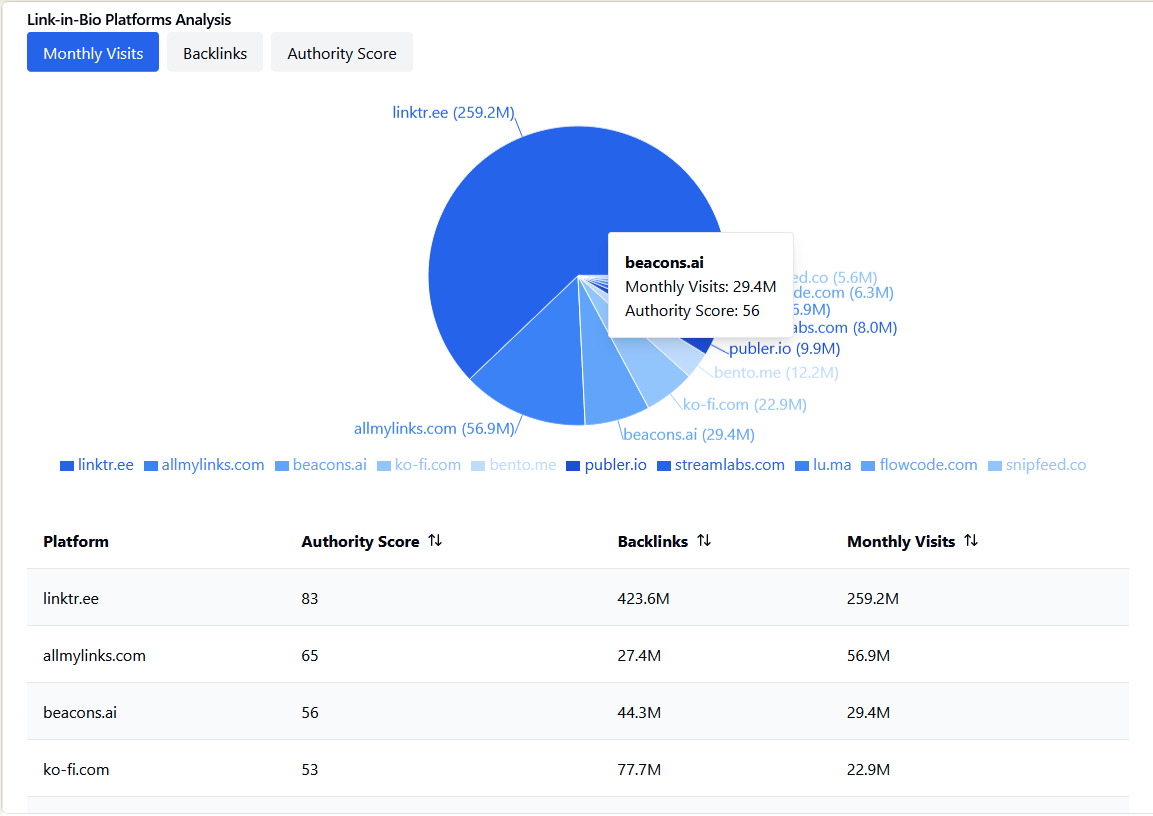
Task: Click pie label allmylinks.com (56.9M)
Action: (x=434, y=429)
